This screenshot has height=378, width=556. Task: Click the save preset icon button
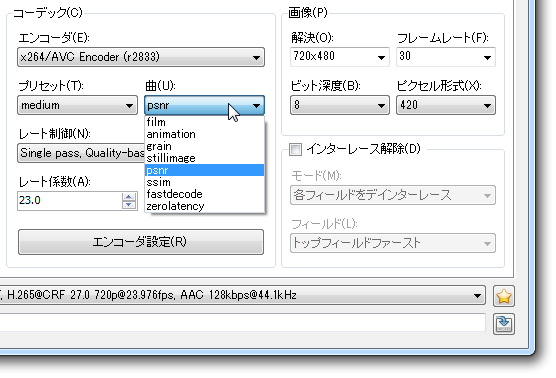[x=504, y=324]
